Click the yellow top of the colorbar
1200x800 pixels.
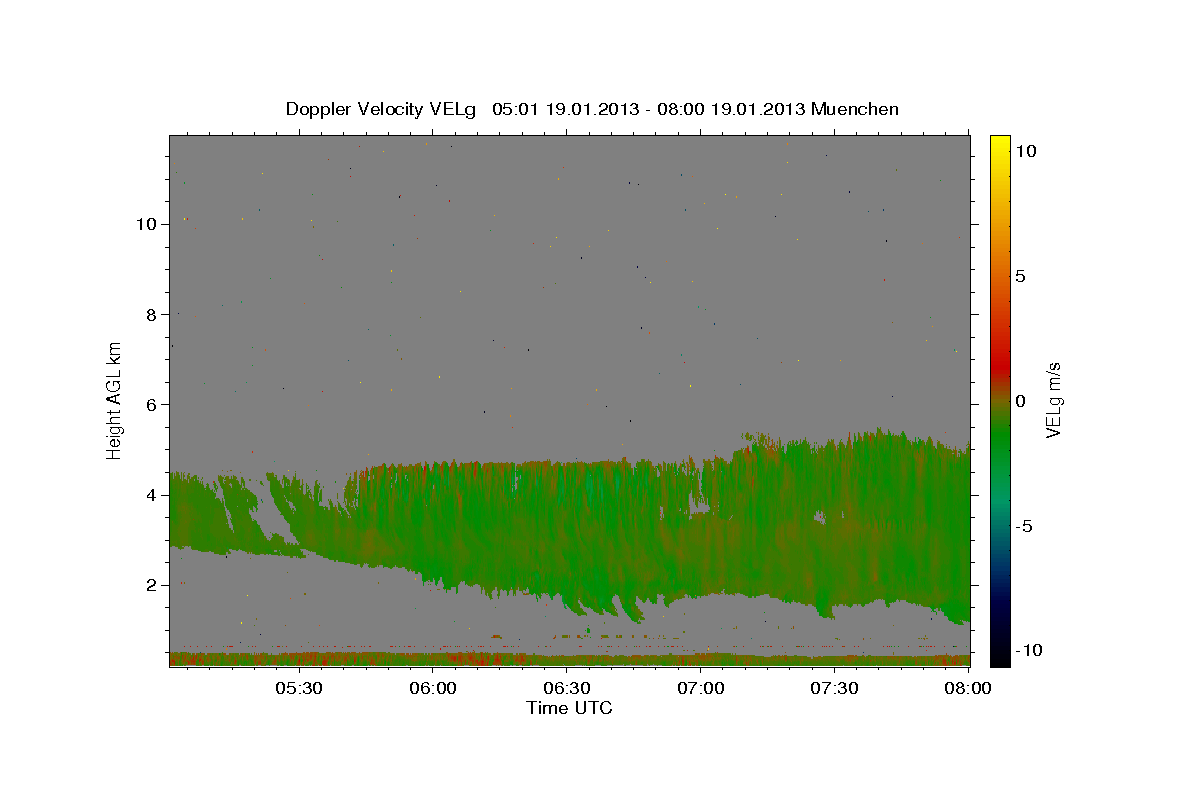(x=1000, y=145)
